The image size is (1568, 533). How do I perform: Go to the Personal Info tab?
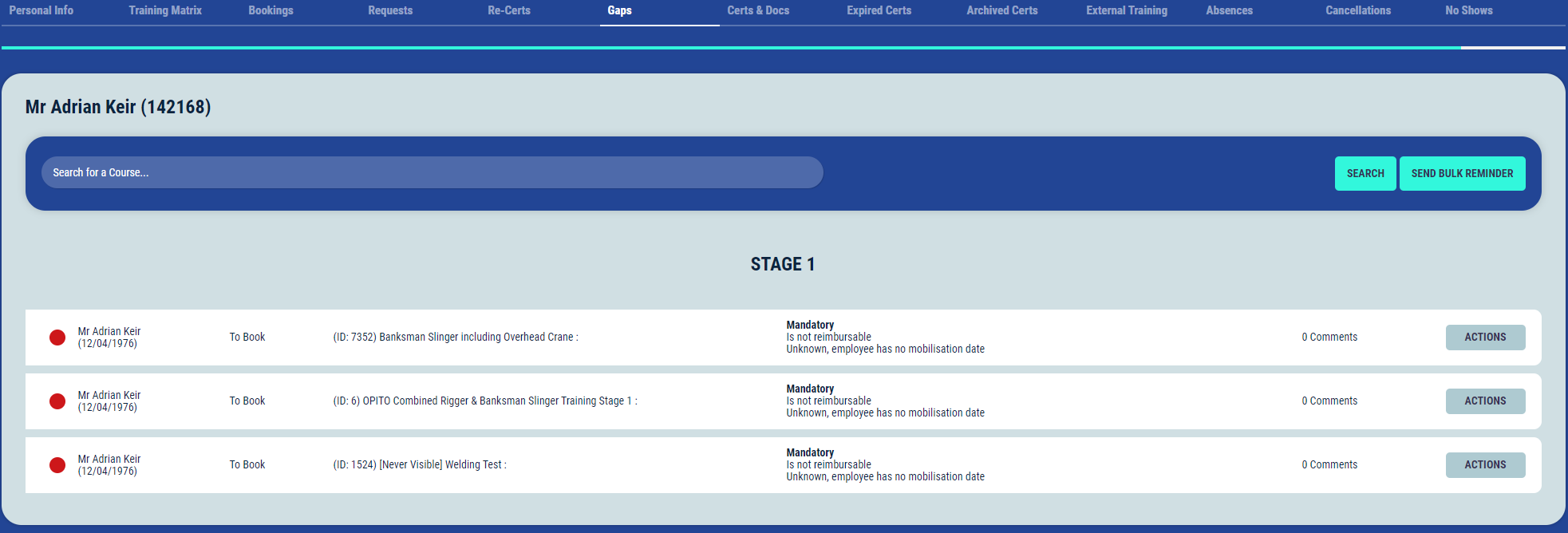[41, 10]
